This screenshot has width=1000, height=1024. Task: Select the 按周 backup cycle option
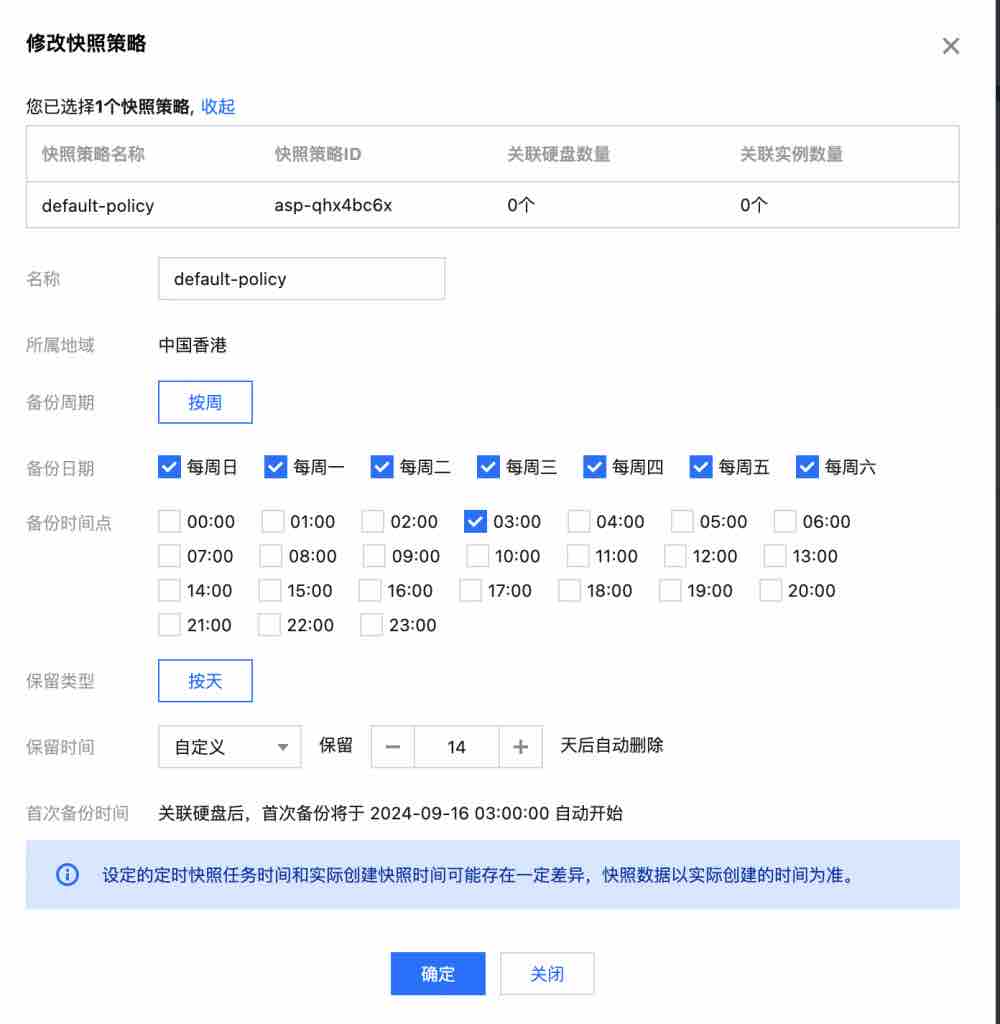point(205,401)
